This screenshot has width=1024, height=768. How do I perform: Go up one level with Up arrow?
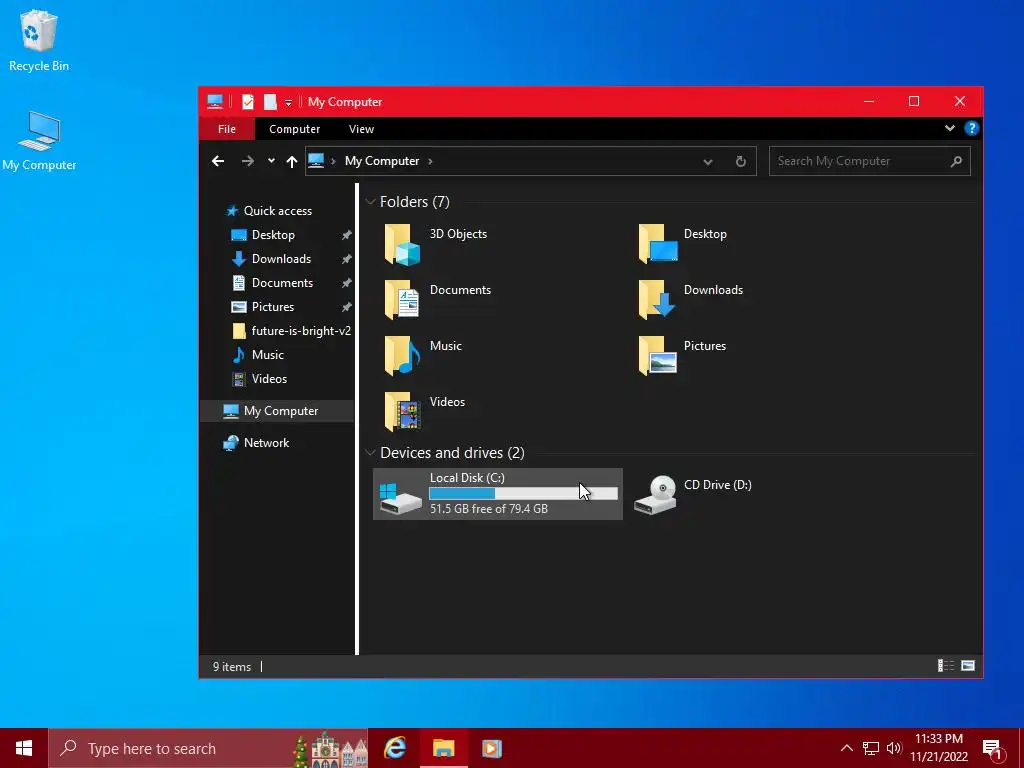coord(291,161)
